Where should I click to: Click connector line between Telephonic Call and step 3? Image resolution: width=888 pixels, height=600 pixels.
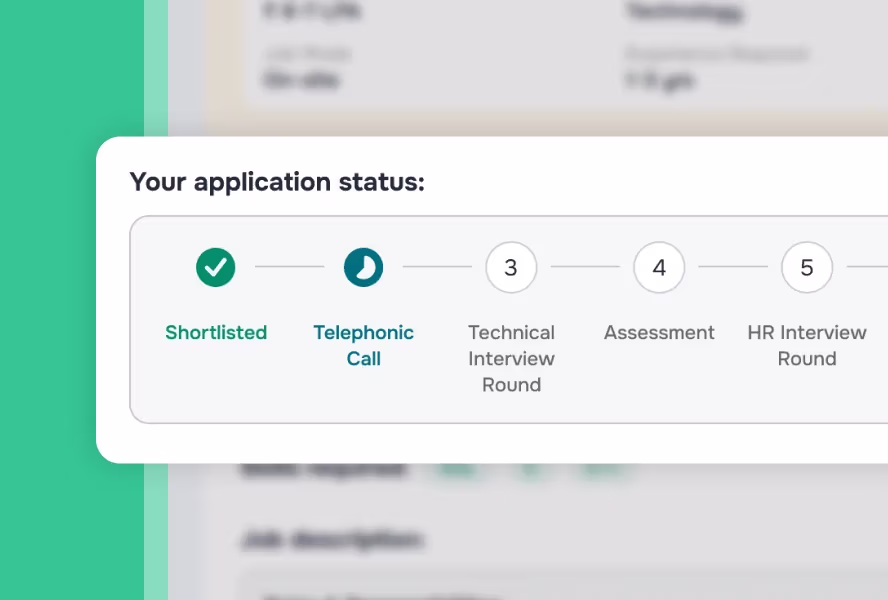click(x=437, y=266)
